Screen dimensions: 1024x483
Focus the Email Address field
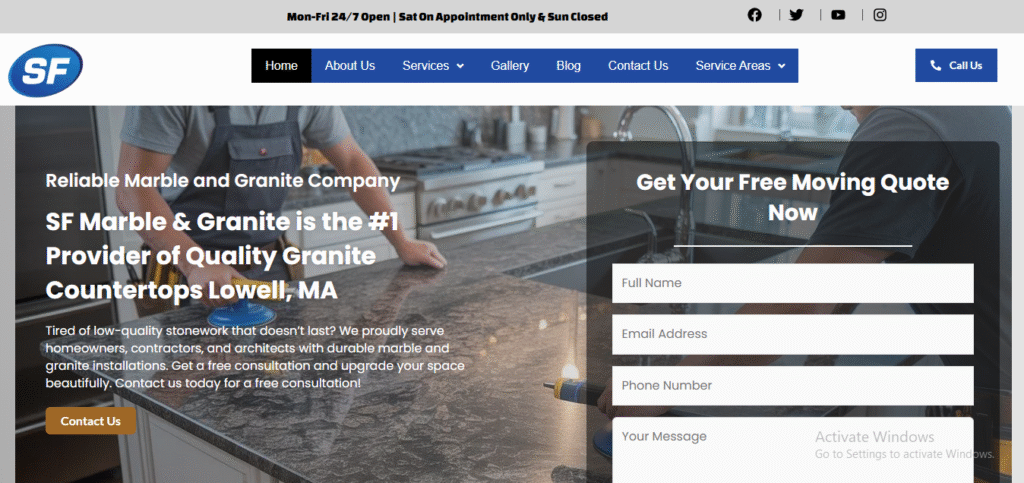pyautogui.click(x=793, y=334)
